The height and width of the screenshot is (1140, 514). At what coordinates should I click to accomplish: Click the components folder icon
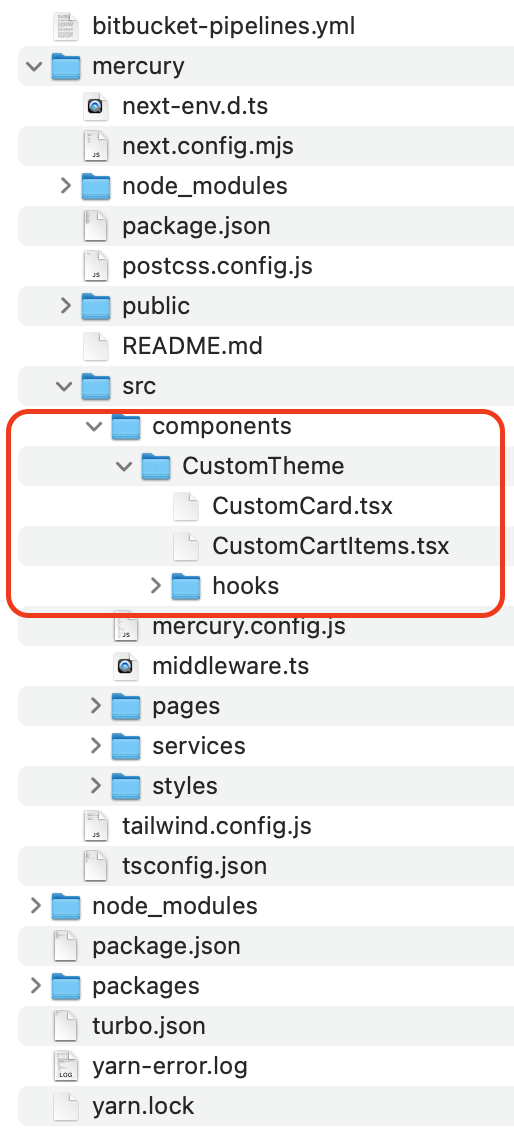(x=125, y=426)
